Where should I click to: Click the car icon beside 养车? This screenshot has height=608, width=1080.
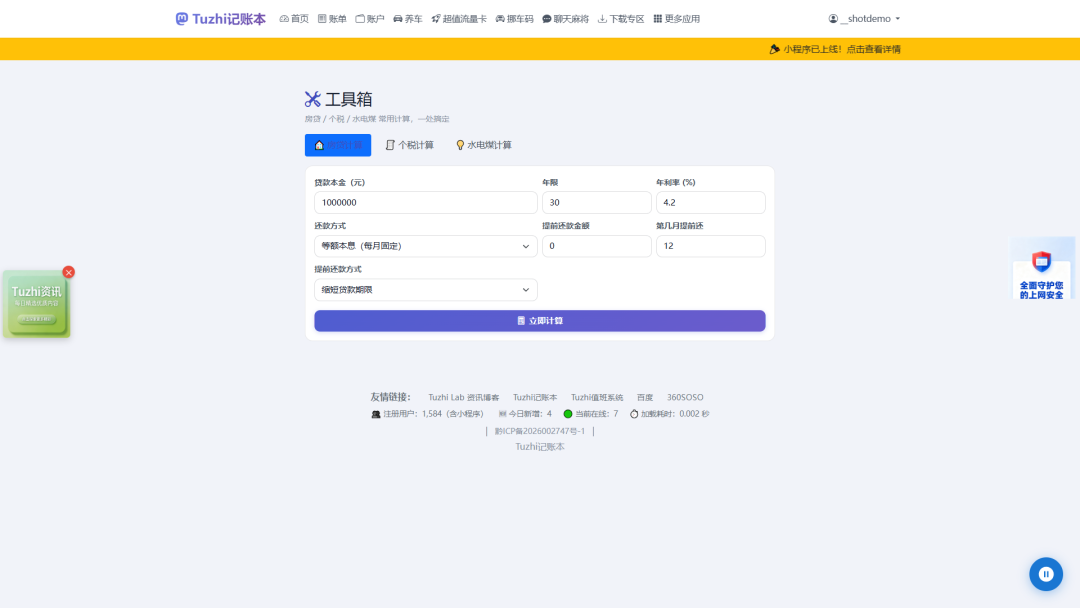397,19
